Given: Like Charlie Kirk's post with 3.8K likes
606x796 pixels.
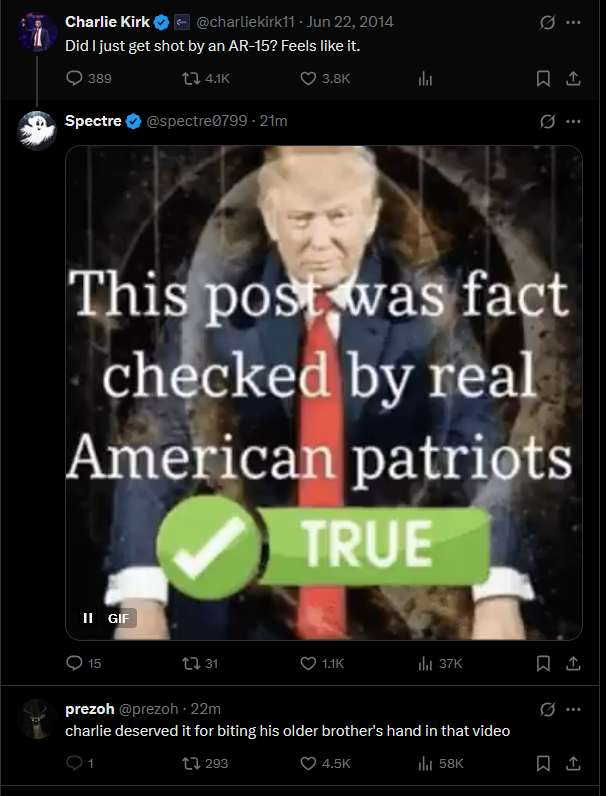Looking at the screenshot, I should (x=308, y=78).
